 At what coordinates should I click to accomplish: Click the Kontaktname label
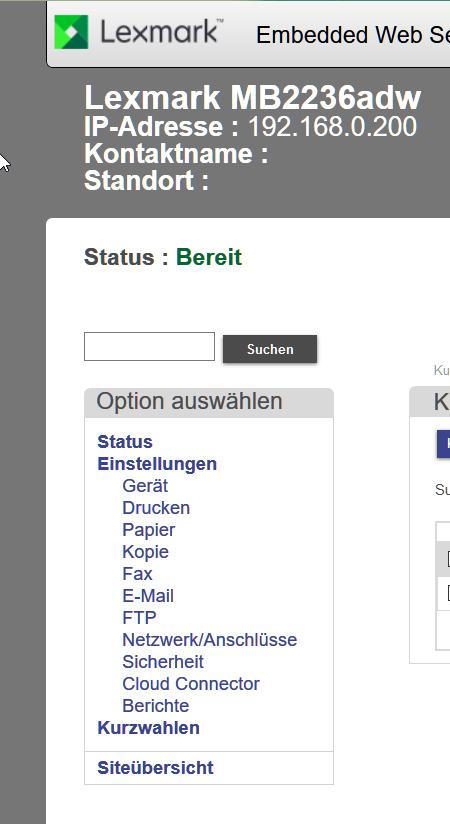click(x=176, y=154)
